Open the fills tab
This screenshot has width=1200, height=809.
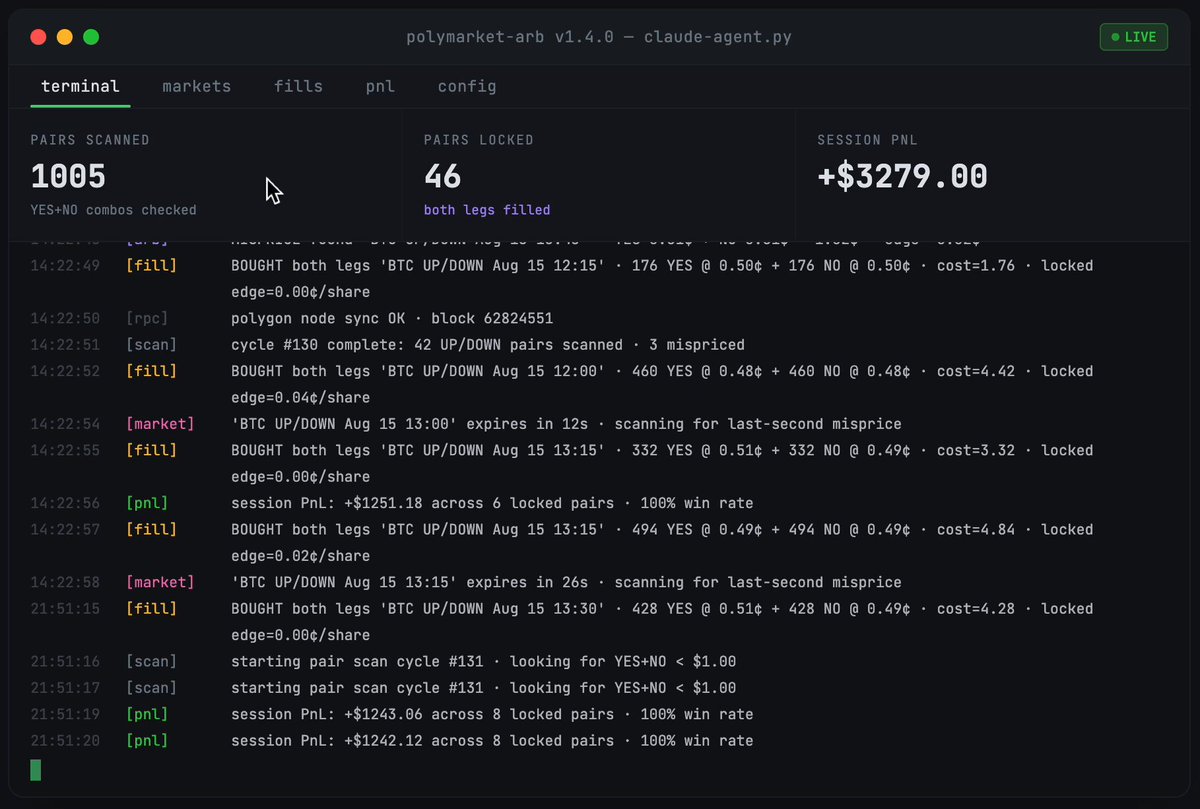(298, 86)
